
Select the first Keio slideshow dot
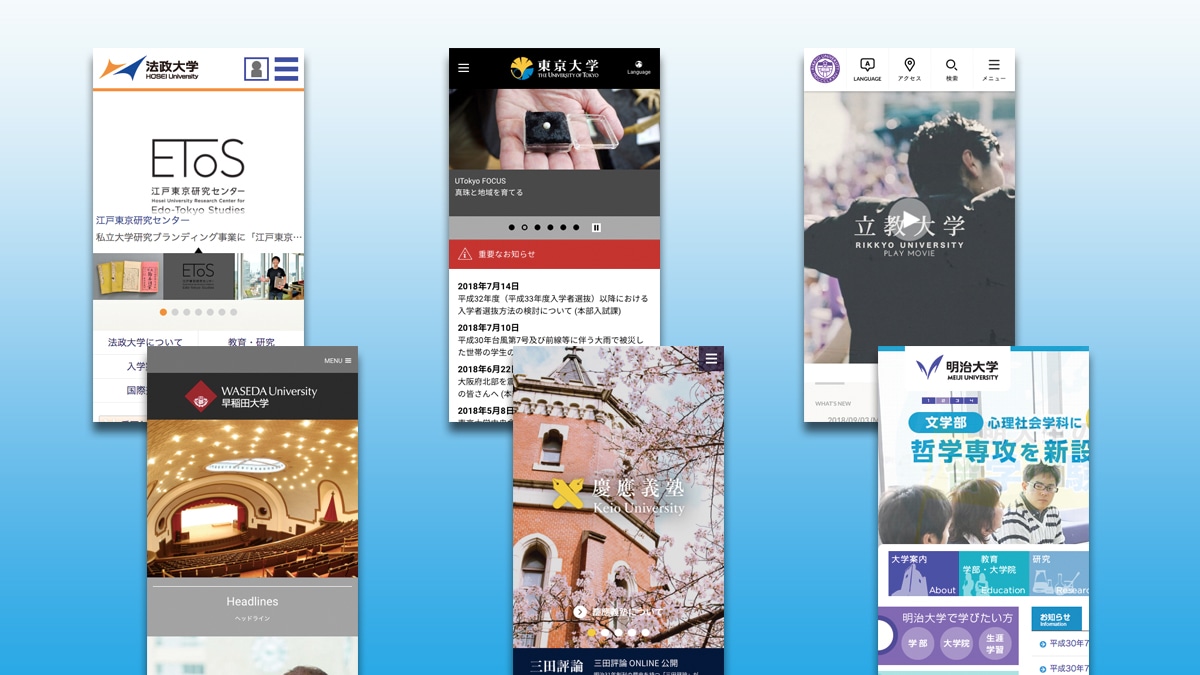(x=592, y=632)
